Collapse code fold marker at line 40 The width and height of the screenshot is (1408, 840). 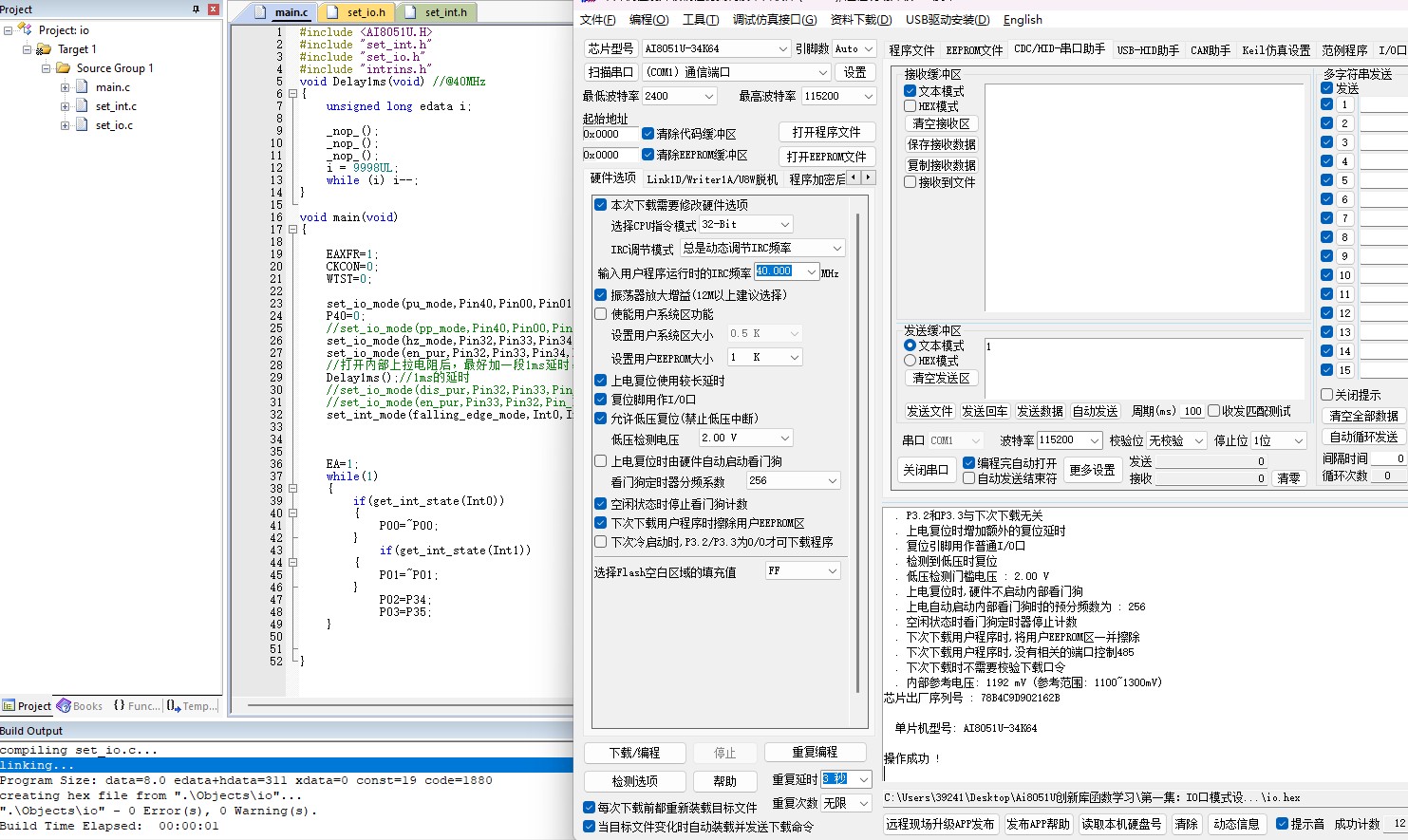pos(292,513)
